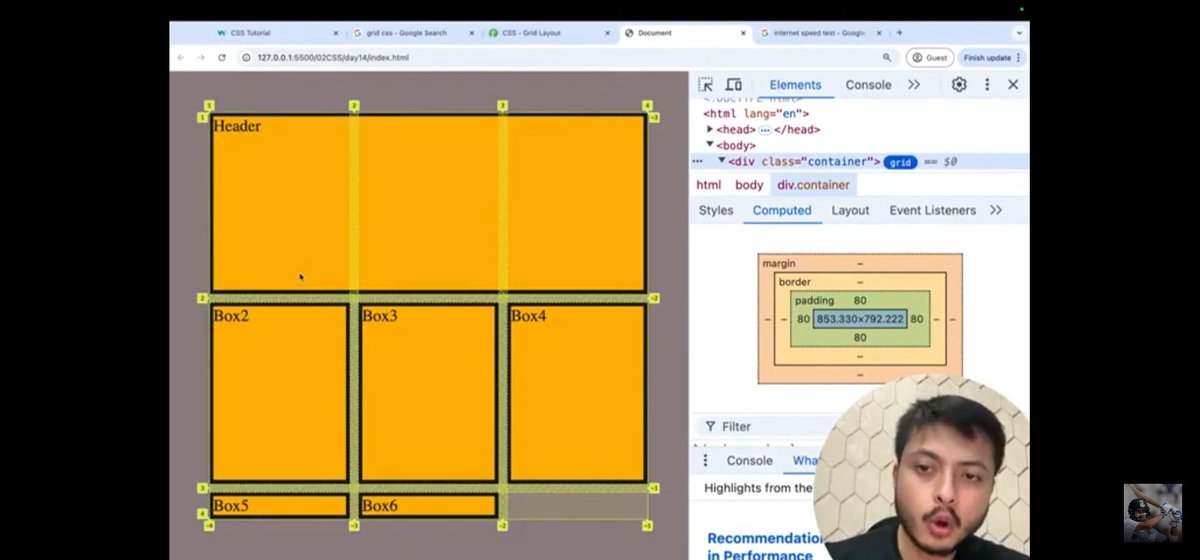Select the Computed pane tab
This screenshot has height=560, width=1200.
782,211
